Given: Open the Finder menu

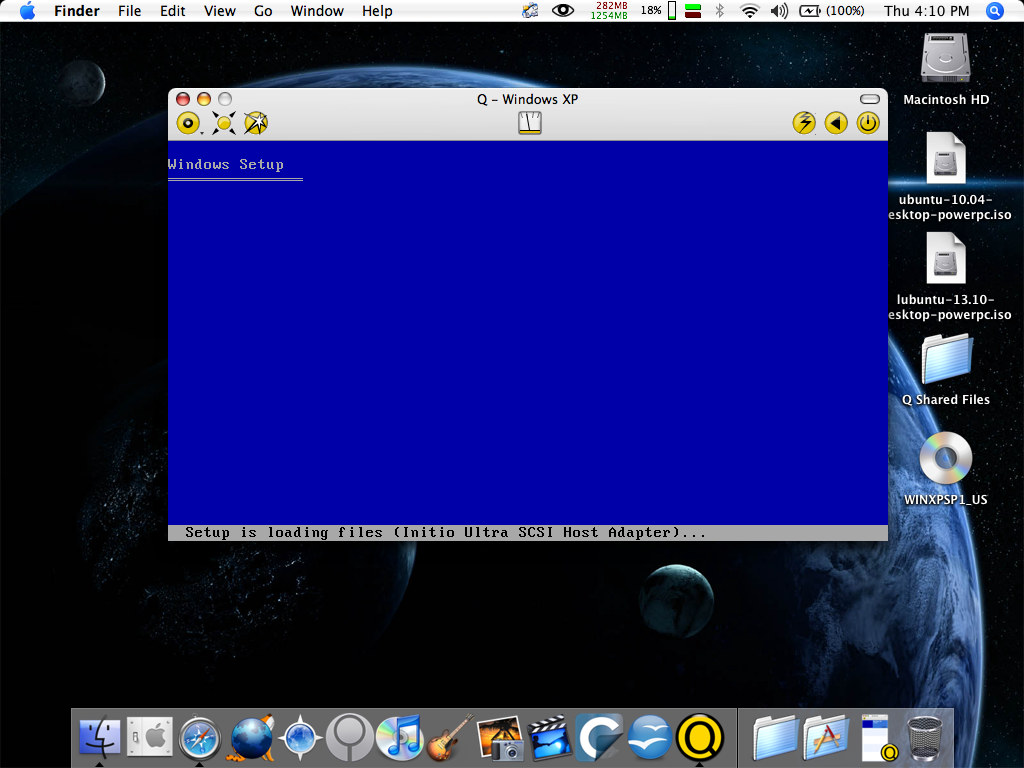Looking at the screenshot, I should tap(76, 11).
